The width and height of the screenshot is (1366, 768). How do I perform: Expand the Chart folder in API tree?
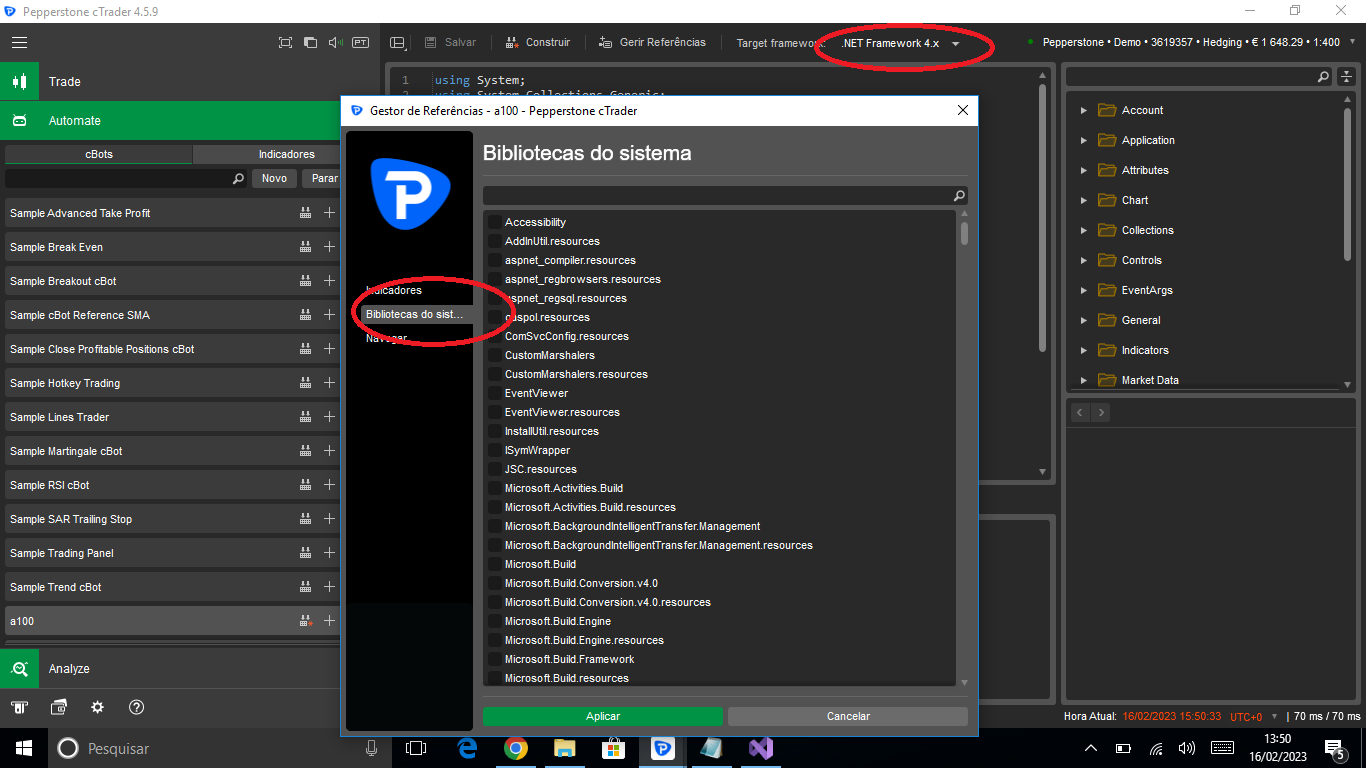pyautogui.click(x=1084, y=201)
